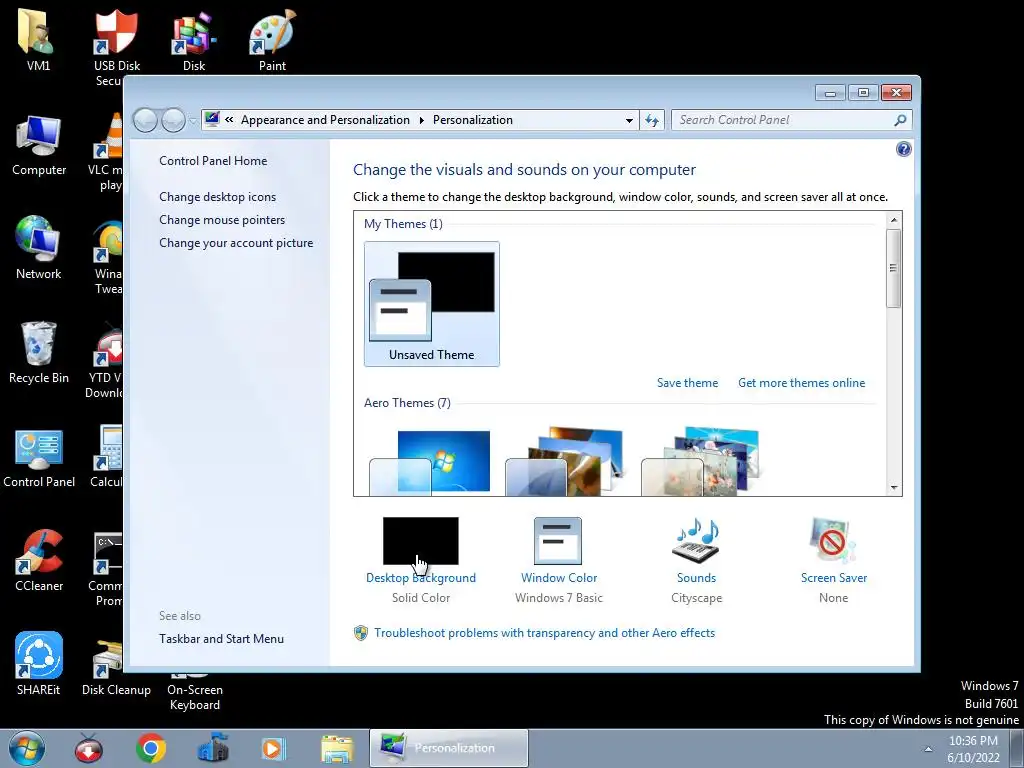This screenshot has height=768, width=1024.
Task: Open the Calculator desktop shortcut
Action: 108,456
